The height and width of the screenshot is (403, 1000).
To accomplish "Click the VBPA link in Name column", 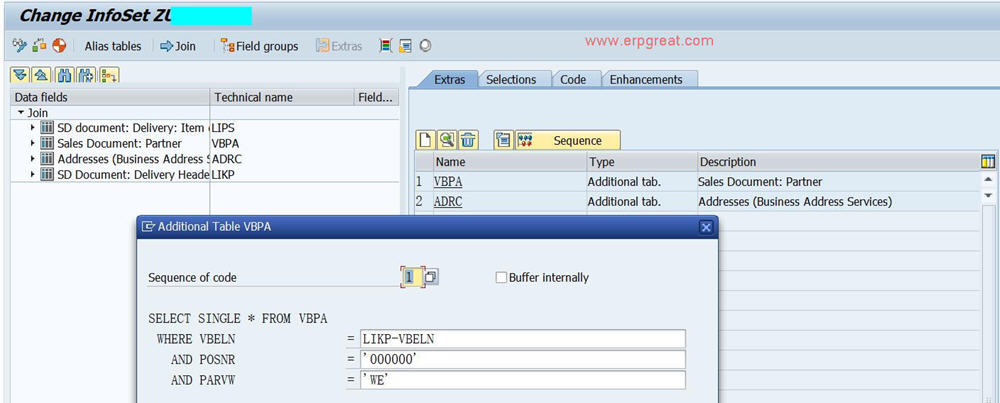I will tap(448, 182).
